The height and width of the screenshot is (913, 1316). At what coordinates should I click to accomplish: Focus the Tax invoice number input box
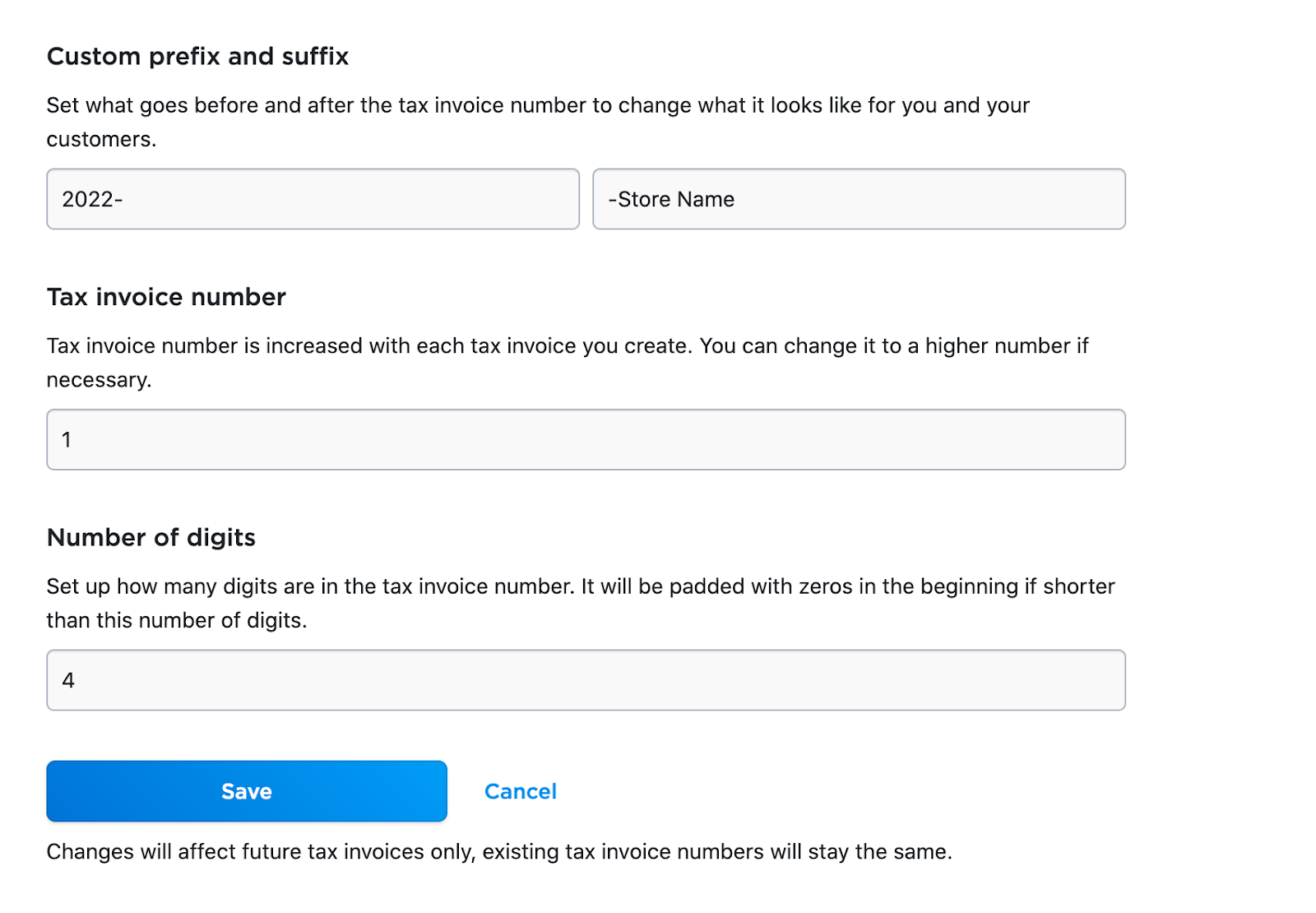[586, 440]
